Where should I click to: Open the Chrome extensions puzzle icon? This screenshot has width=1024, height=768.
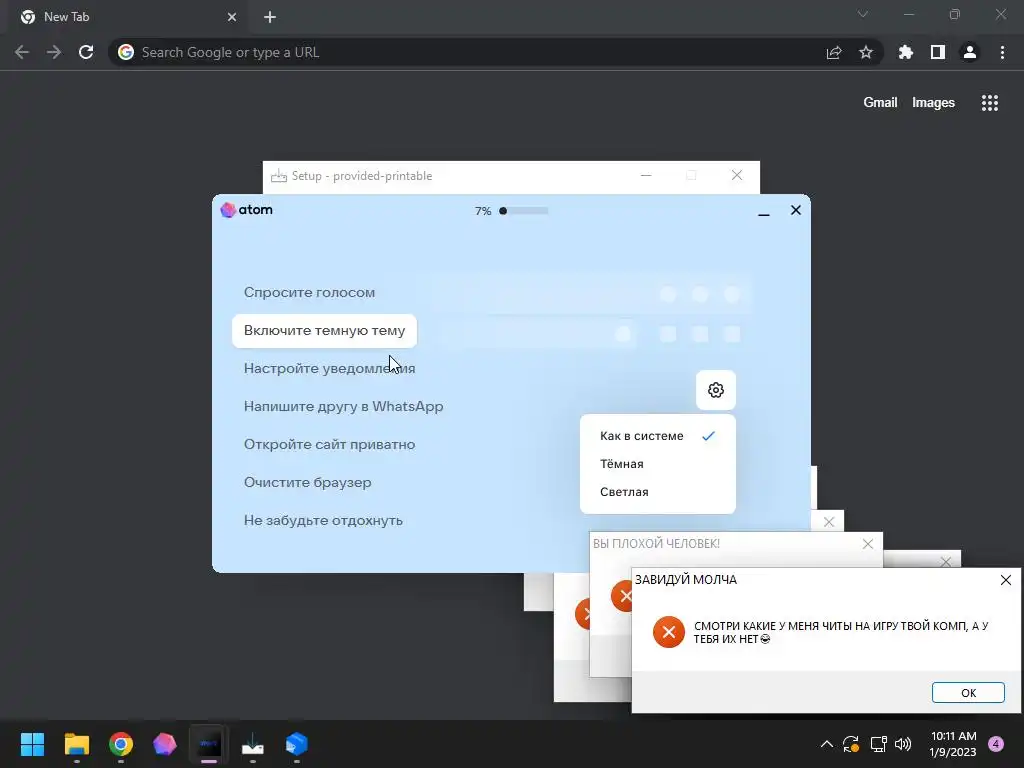[906, 52]
